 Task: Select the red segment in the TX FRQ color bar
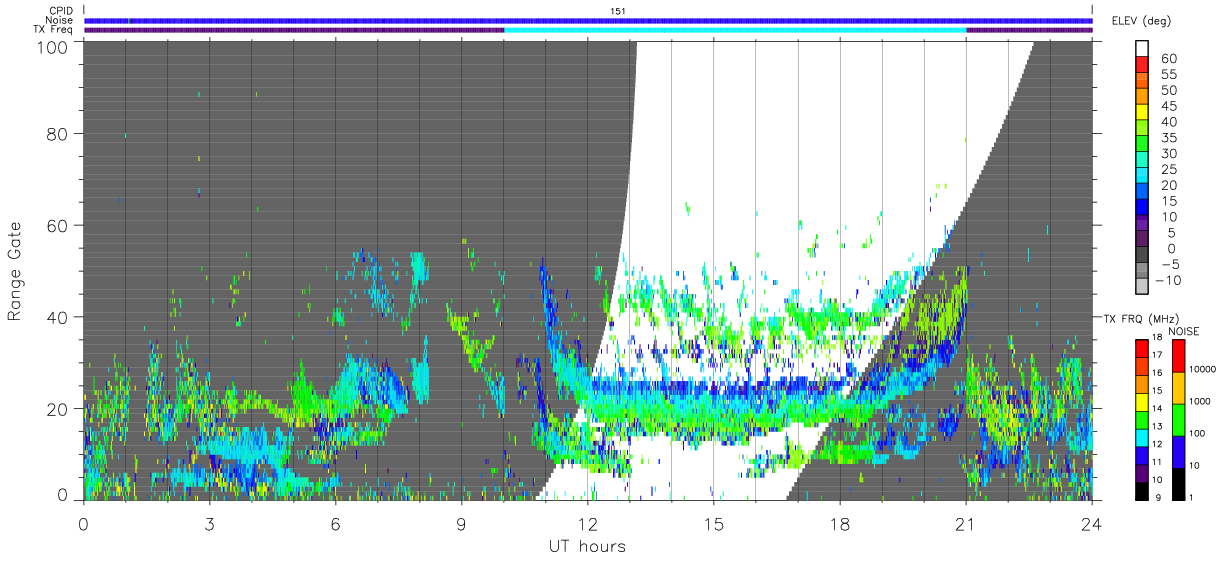click(1141, 348)
